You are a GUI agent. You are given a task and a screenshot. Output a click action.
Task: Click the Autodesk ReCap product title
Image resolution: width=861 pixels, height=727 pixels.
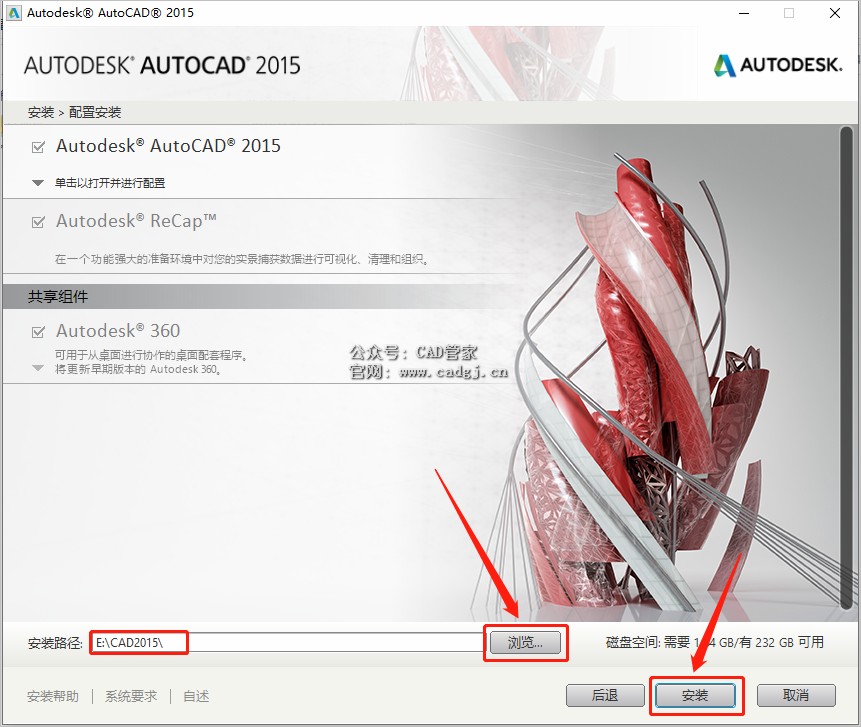[136, 221]
